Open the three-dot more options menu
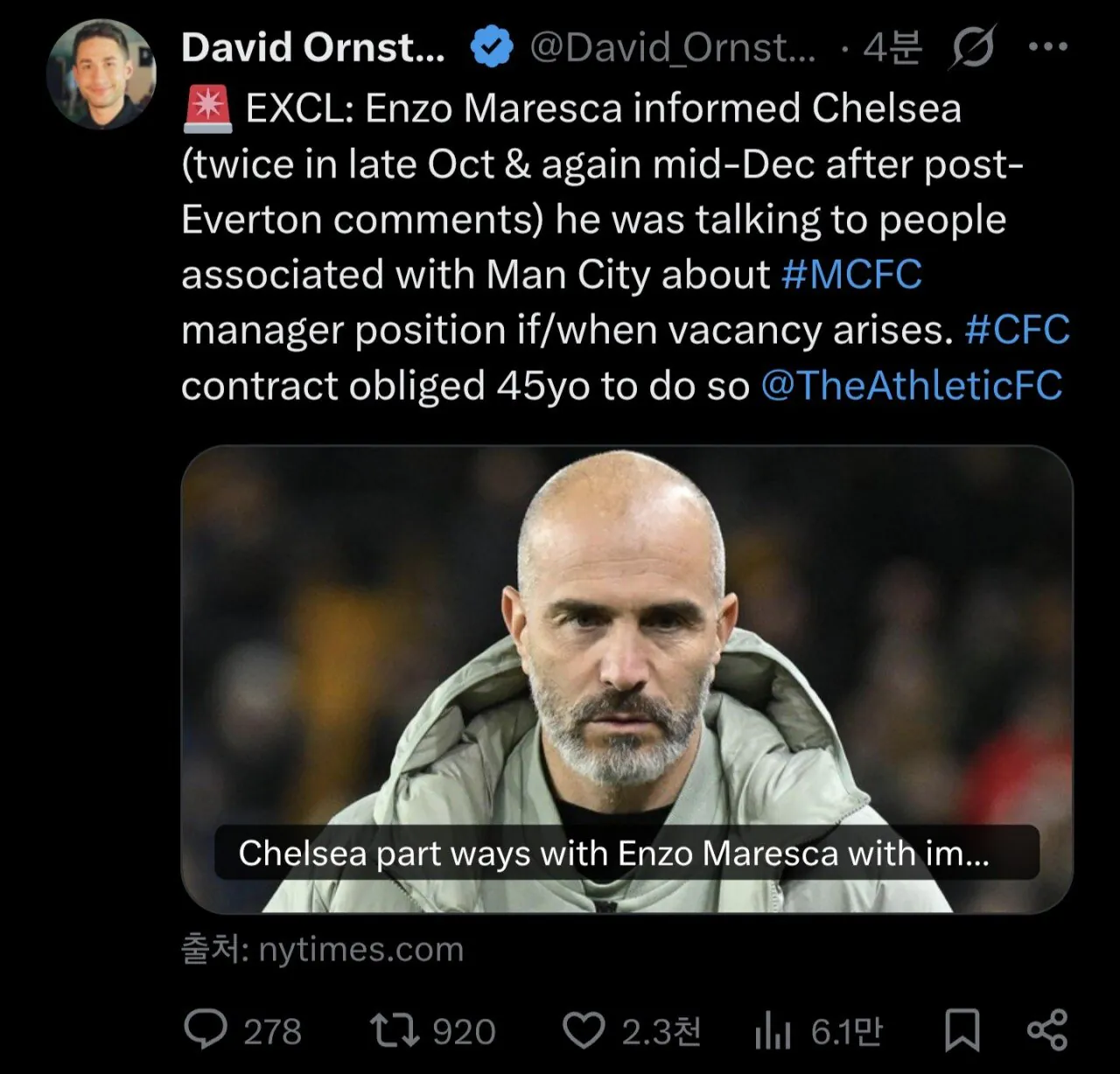1120x1074 pixels. pyautogui.click(x=1047, y=47)
